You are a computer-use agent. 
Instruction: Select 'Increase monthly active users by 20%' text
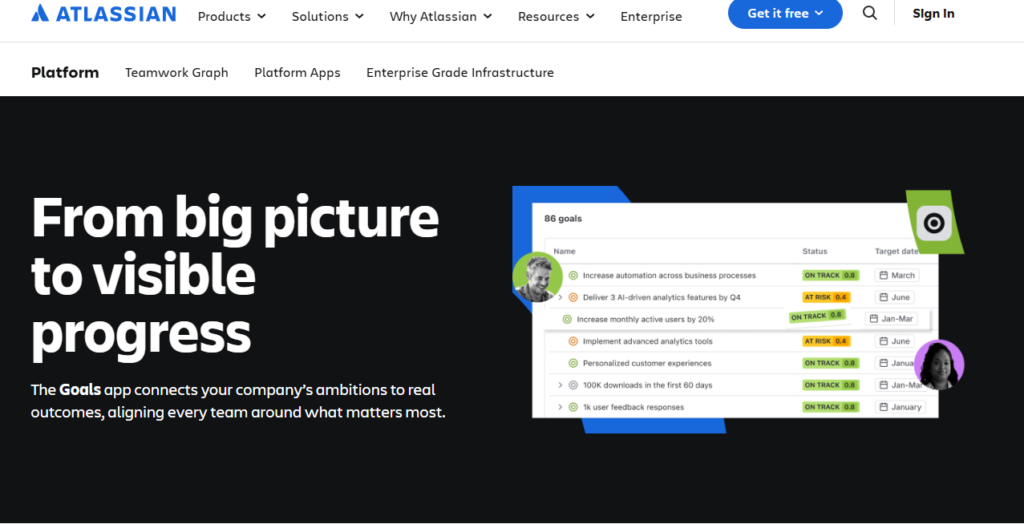pos(645,319)
